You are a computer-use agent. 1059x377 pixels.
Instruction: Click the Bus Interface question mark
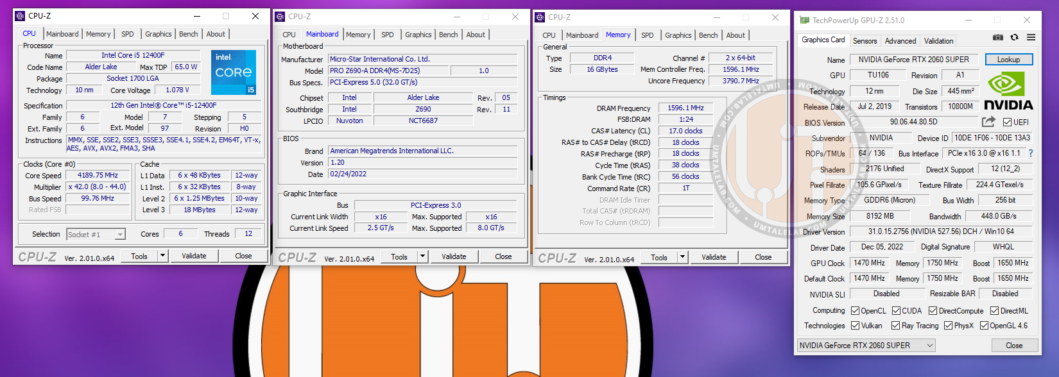coord(1030,153)
